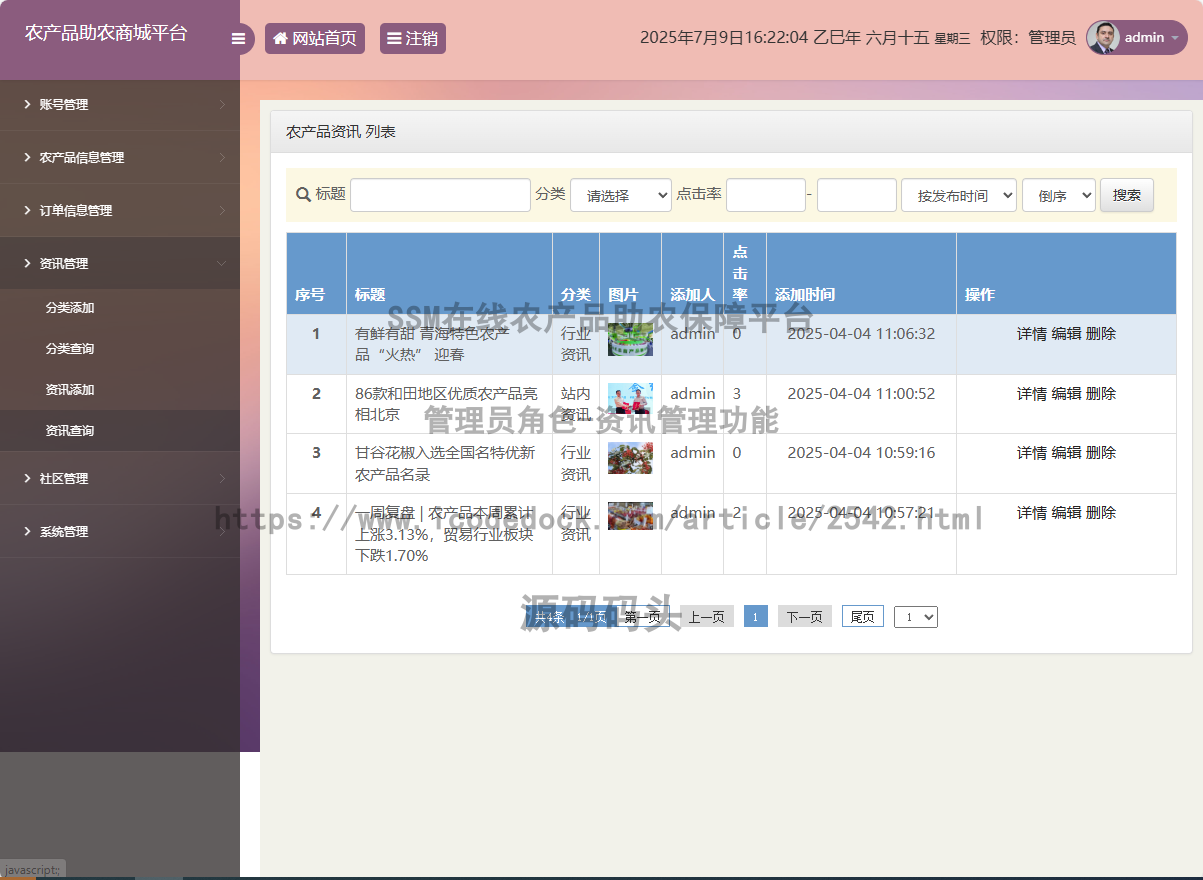This screenshot has height=880, width=1203.
Task: Expand the 账号管理 sidebar menu
Action: (120, 104)
